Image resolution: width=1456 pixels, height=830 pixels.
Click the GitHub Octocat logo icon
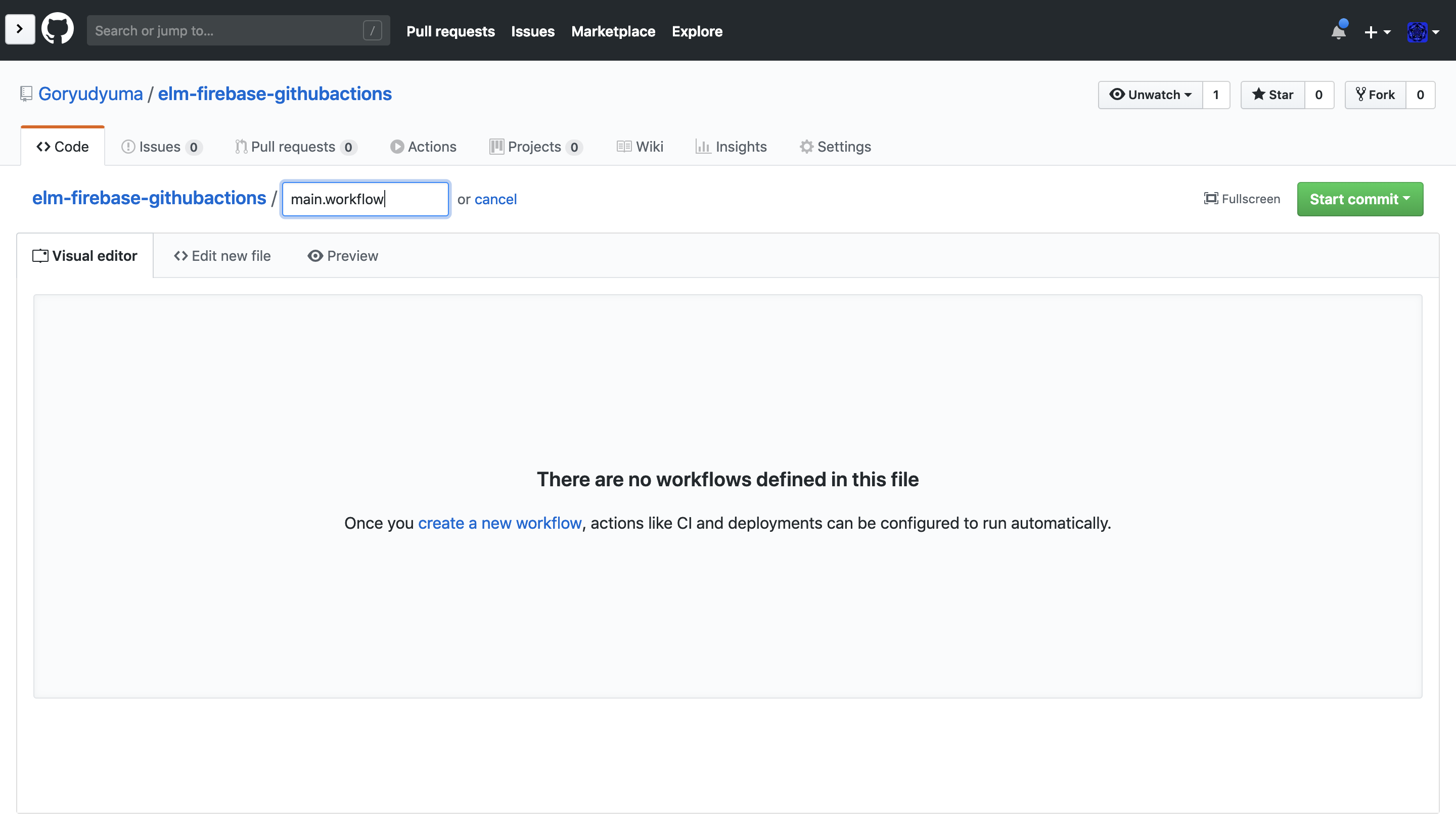pos(57,30)
